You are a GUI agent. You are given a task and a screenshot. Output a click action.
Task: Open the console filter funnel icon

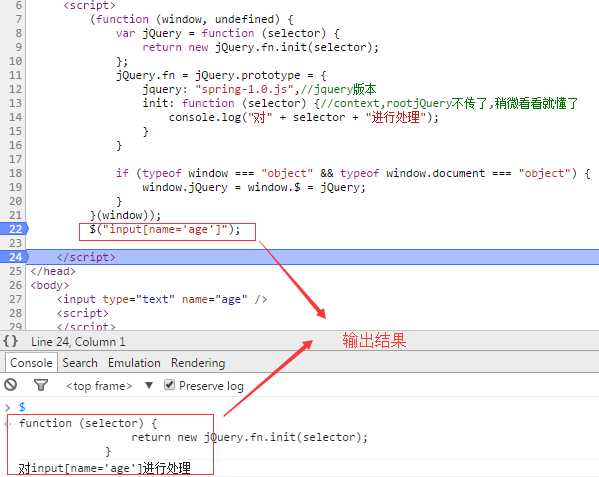(41, 385)
